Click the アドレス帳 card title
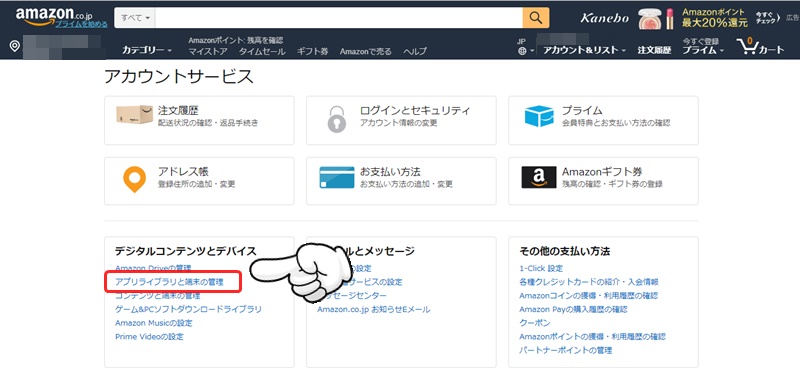Viewport: 800px width, 370px height. (x=183, y=172)
